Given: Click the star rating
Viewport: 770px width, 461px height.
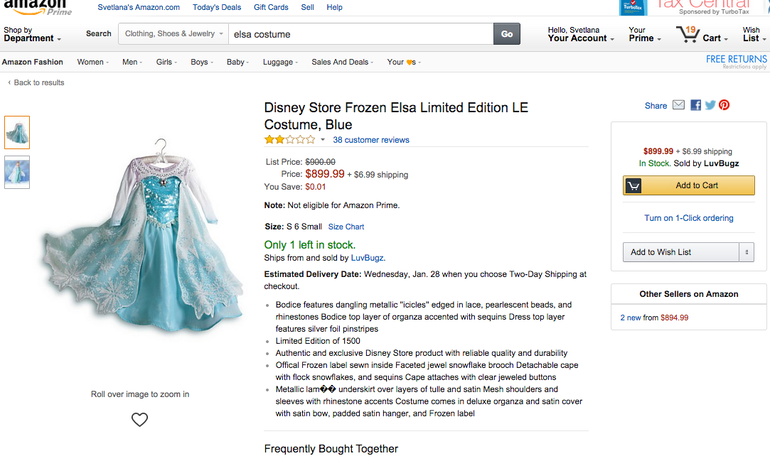Looking at the screenshot, I should point(288,140).
